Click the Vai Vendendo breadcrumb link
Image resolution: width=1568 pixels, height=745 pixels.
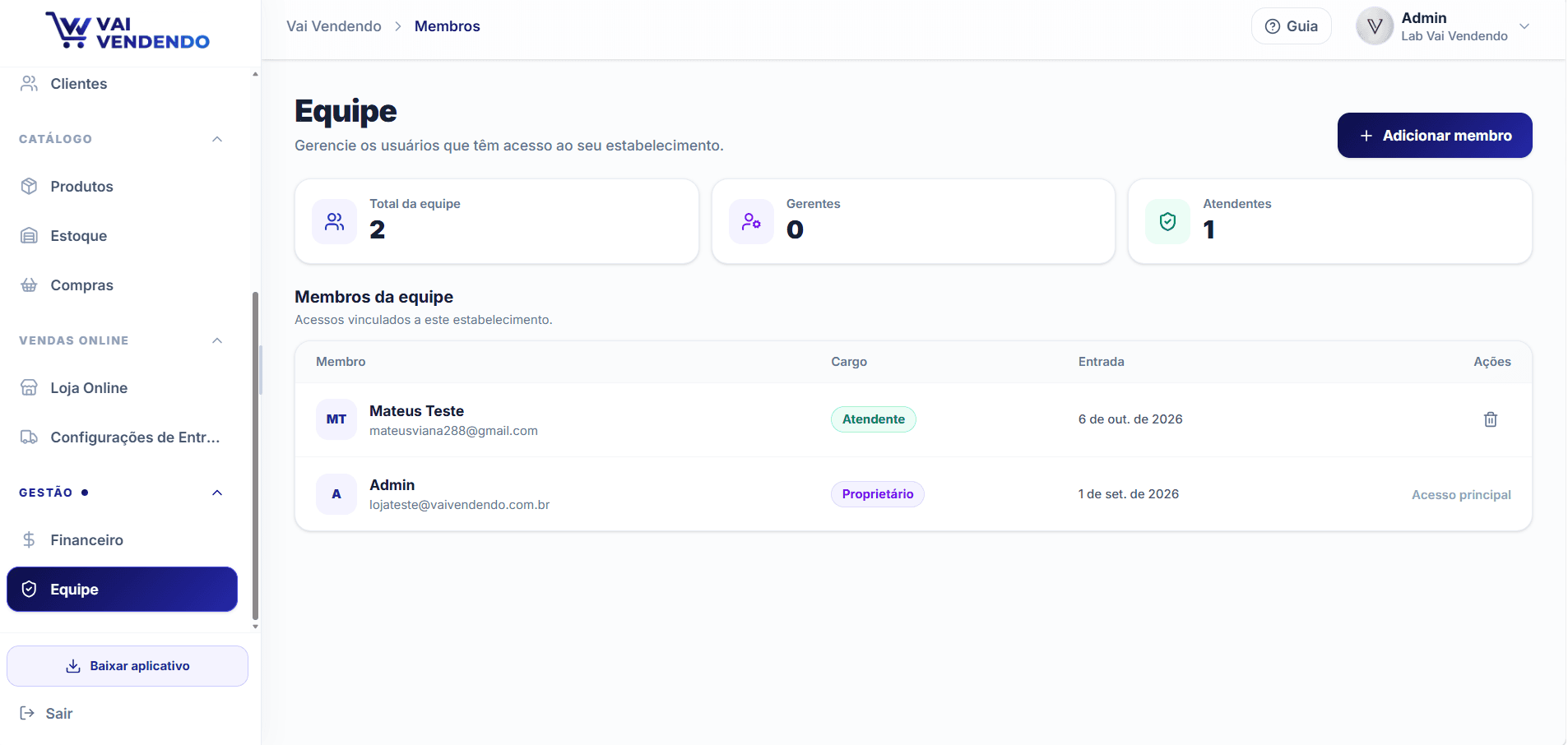point(334,26)
